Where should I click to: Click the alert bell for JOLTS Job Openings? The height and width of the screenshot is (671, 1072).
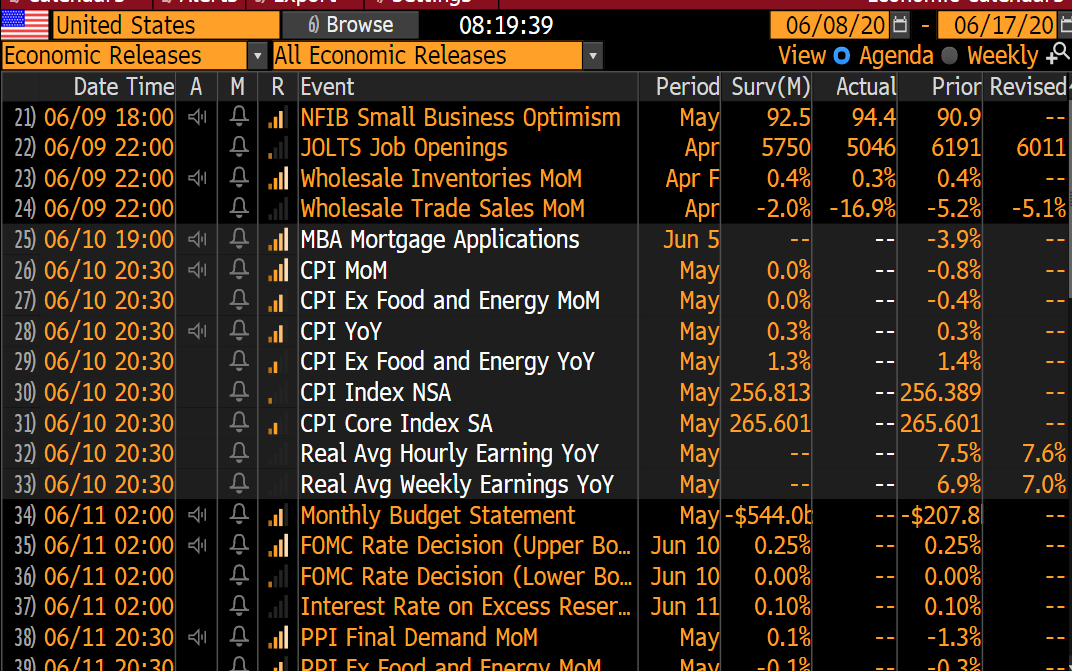pyautogui.click(x=239, y=147)
